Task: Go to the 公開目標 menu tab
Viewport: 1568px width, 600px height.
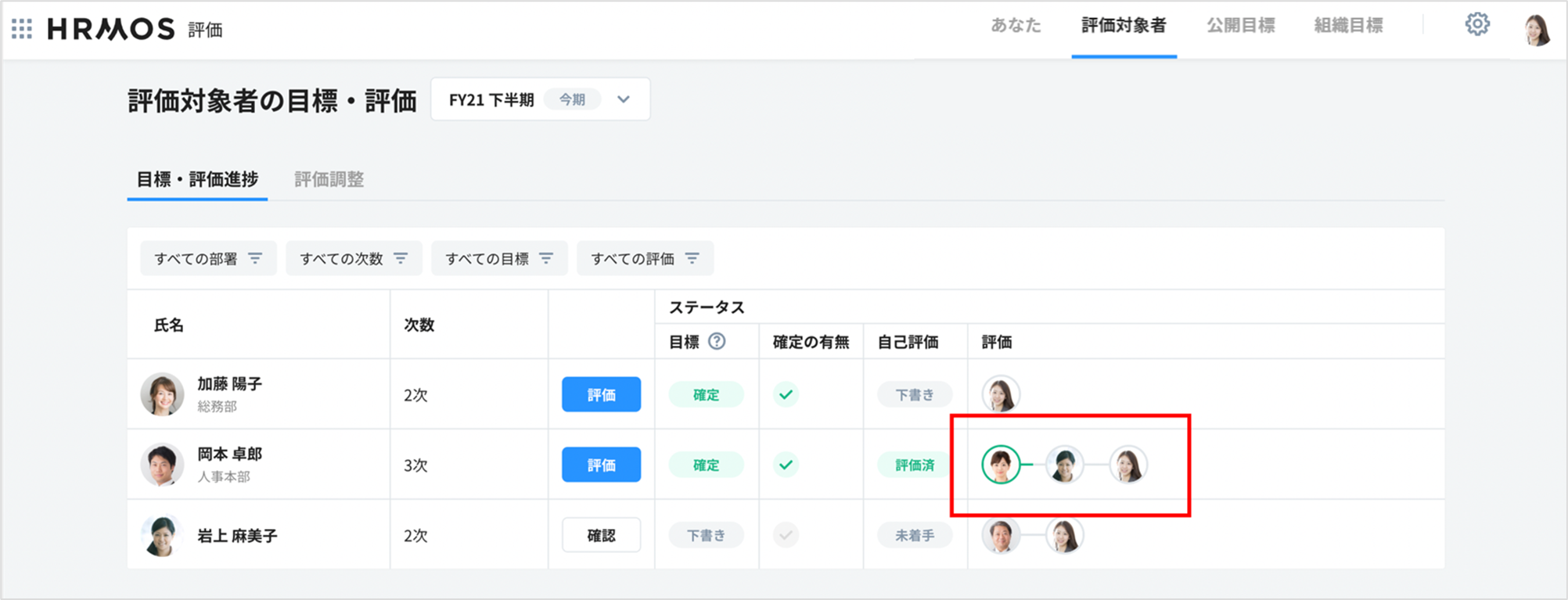Action: point(1240,26)
